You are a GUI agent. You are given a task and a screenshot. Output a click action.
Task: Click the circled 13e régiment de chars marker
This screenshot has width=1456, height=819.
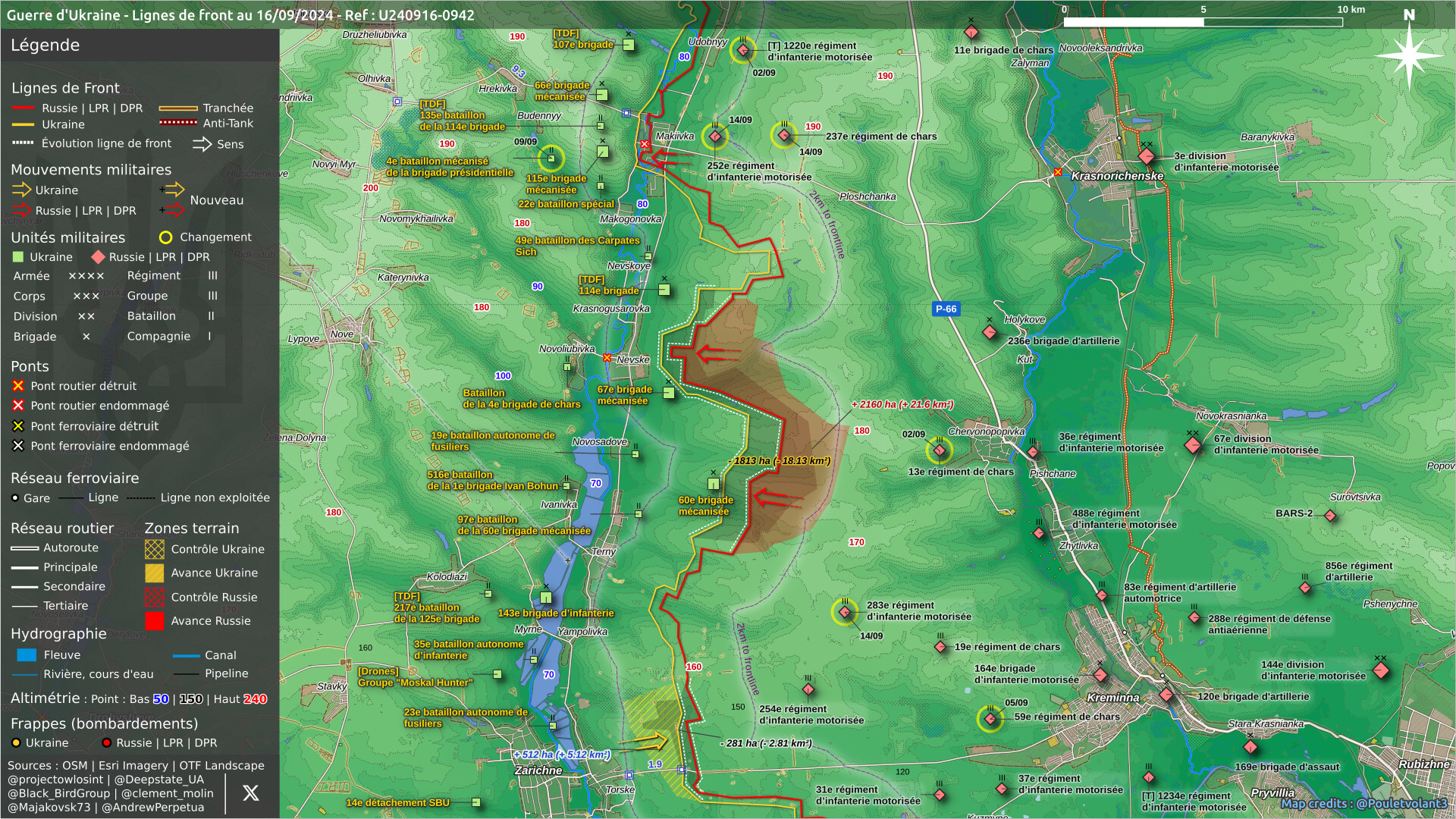click(940, 451)
